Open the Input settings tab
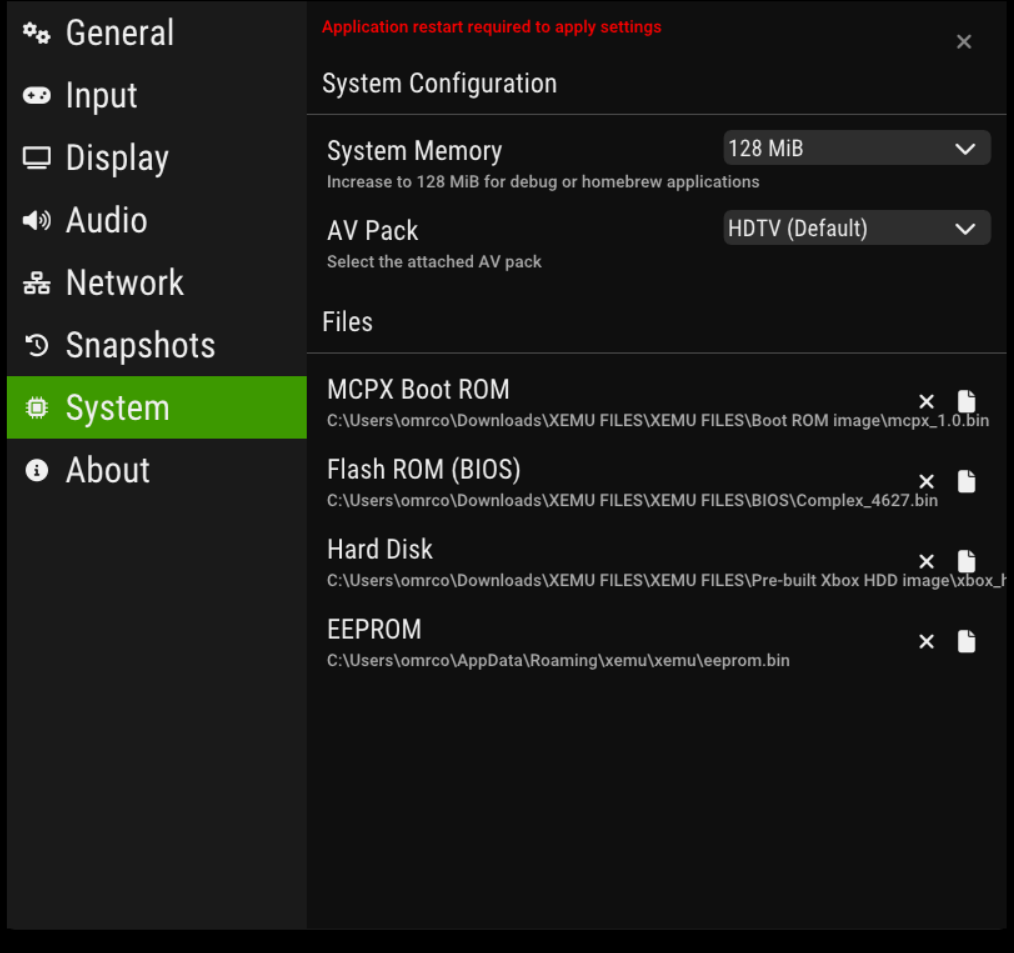Screen dimensions: 1014x953 point(156,96)
